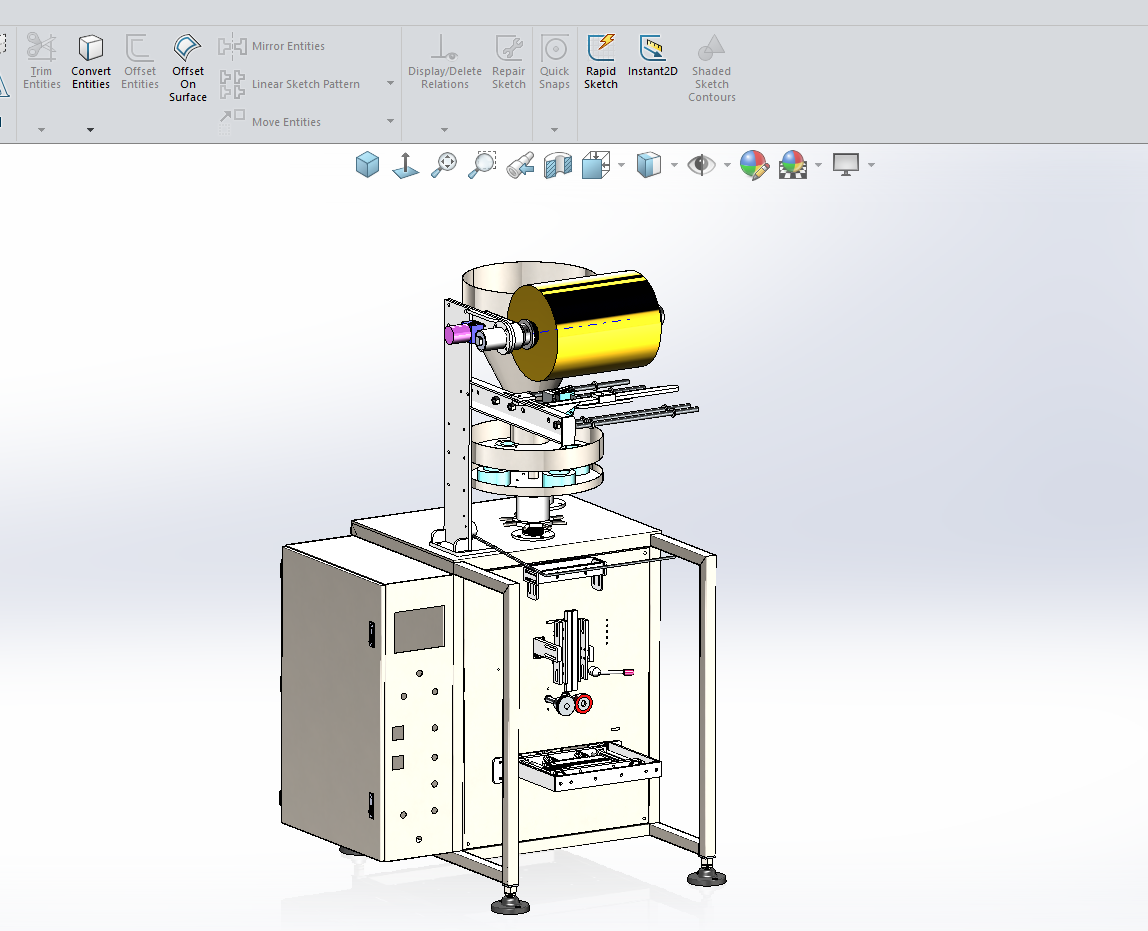1148x931 pixels.
Task: Expand the Linear Sketch Pattern dropdown
Action: point(390,83)
